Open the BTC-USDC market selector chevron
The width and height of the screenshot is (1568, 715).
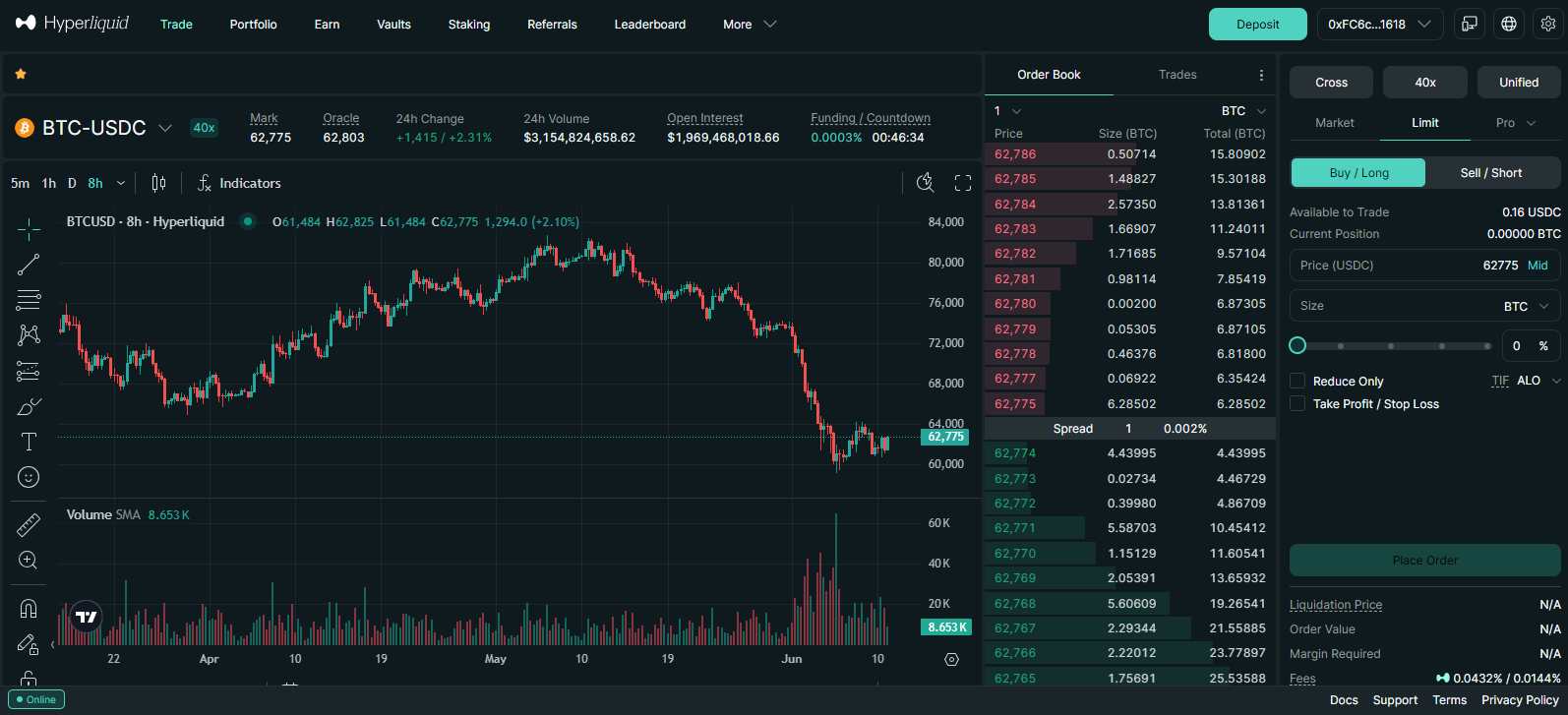pyautogui.click(x=165, y=128)
